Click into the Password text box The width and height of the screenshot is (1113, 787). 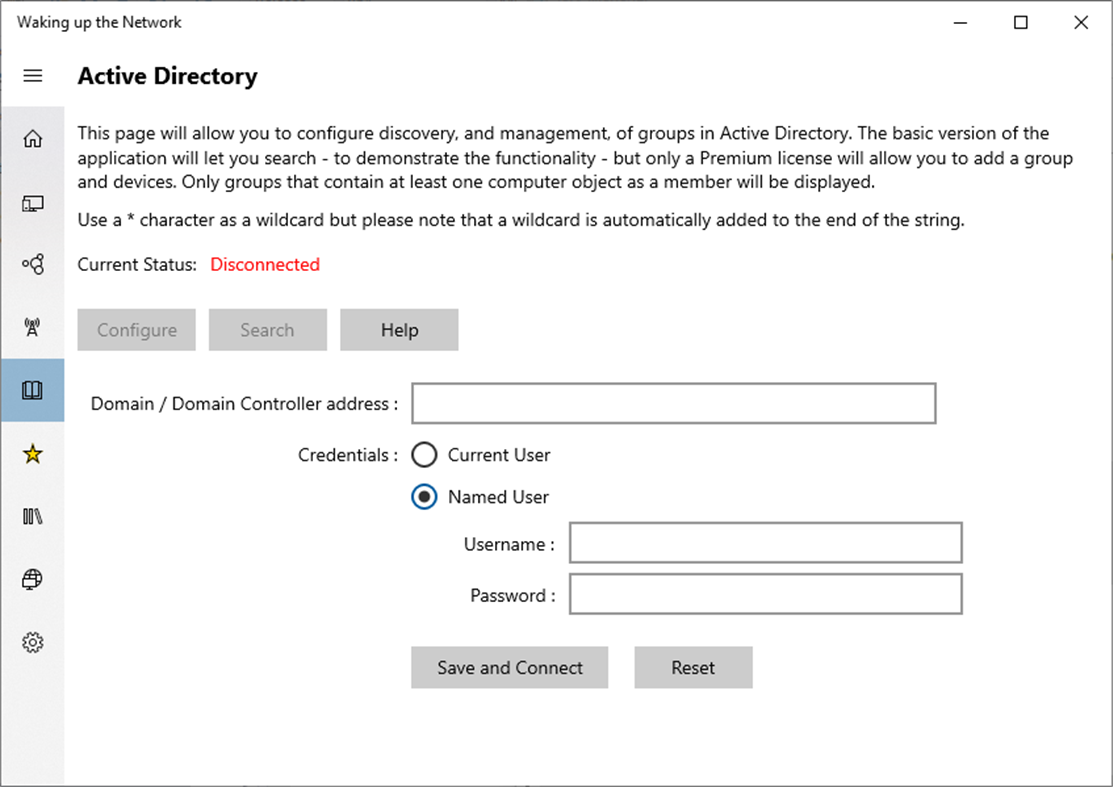765,594
